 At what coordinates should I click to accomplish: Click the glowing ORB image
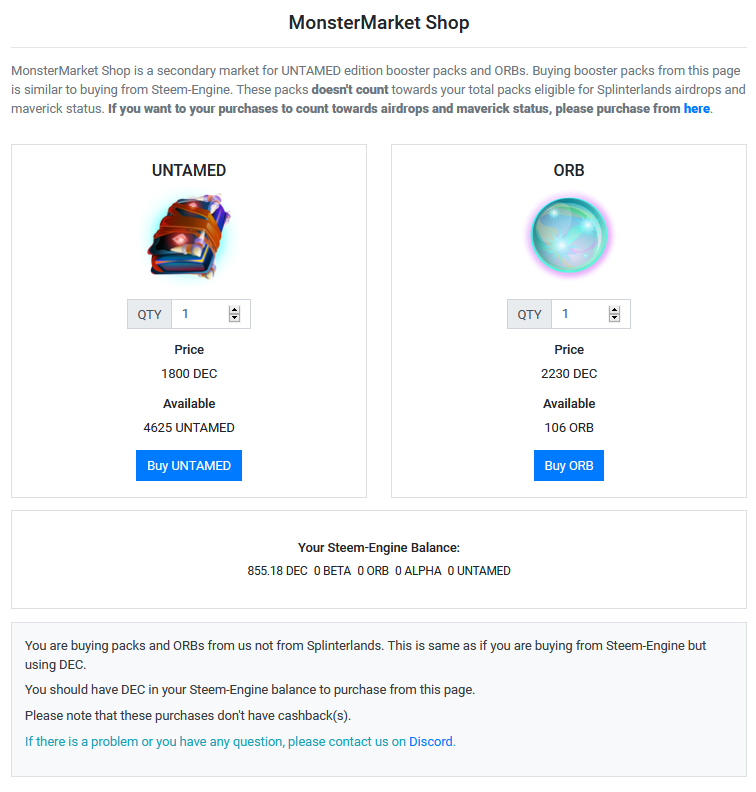569,235
